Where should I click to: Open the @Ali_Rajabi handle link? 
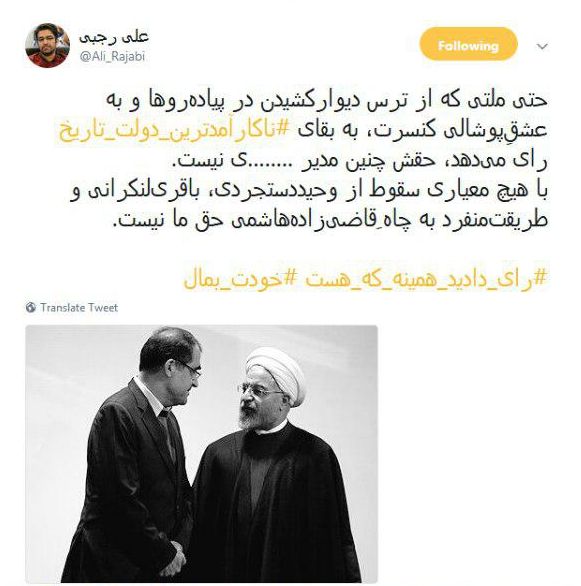pyautogui.click(x=112, y=57)
